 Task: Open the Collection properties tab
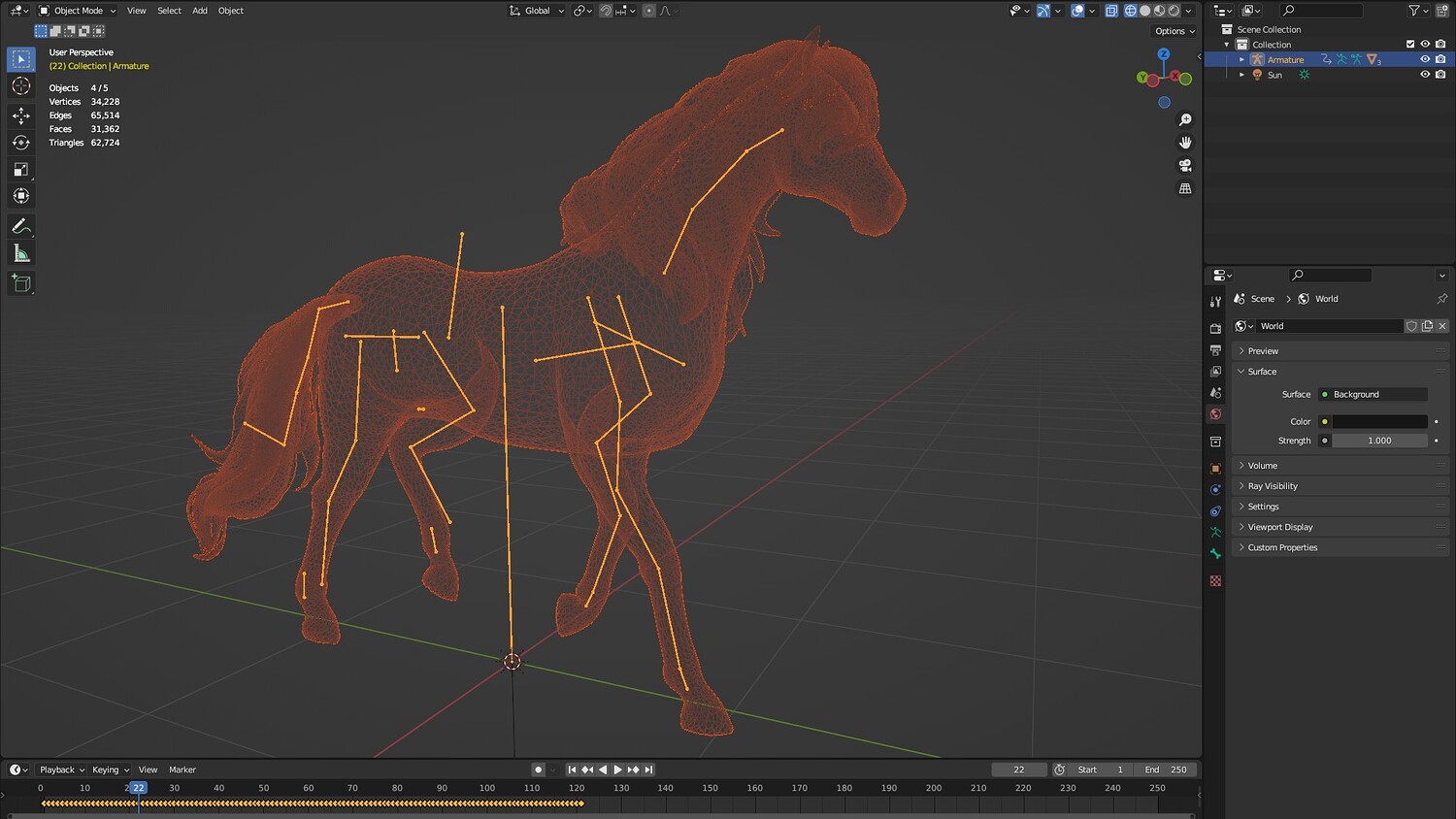click(1215, 442)
